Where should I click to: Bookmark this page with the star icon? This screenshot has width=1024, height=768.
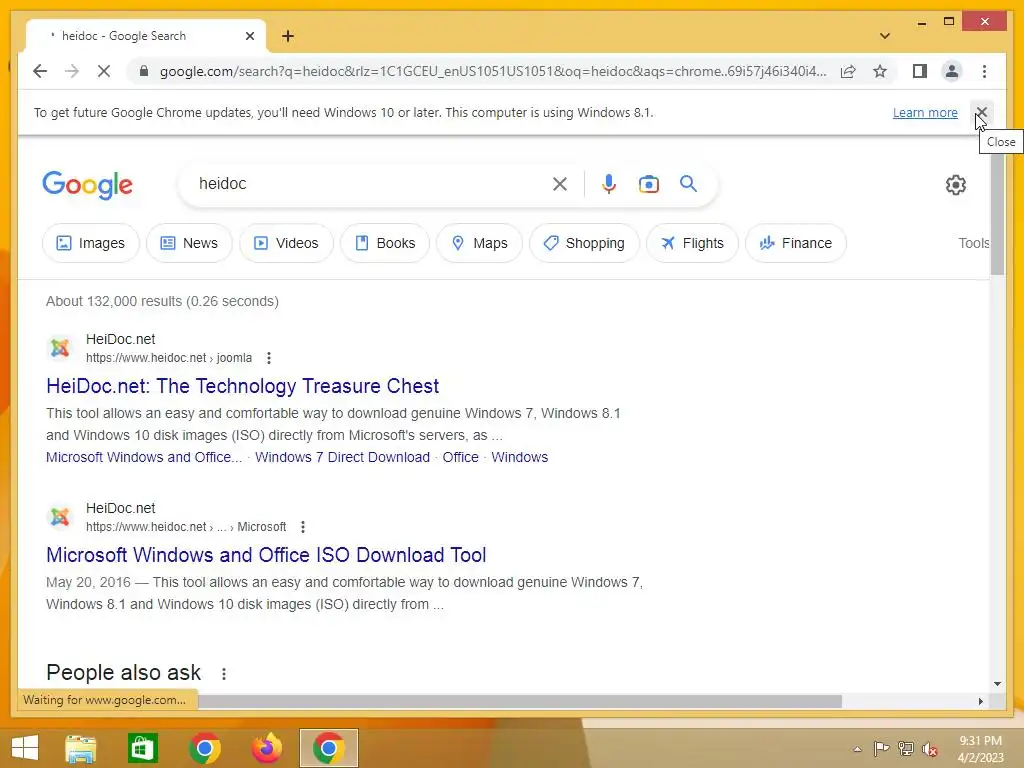[x=880, y=71]
